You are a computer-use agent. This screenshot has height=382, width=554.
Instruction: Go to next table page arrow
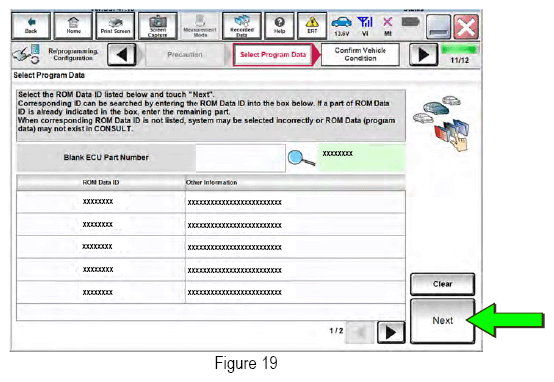click(391, 332)
